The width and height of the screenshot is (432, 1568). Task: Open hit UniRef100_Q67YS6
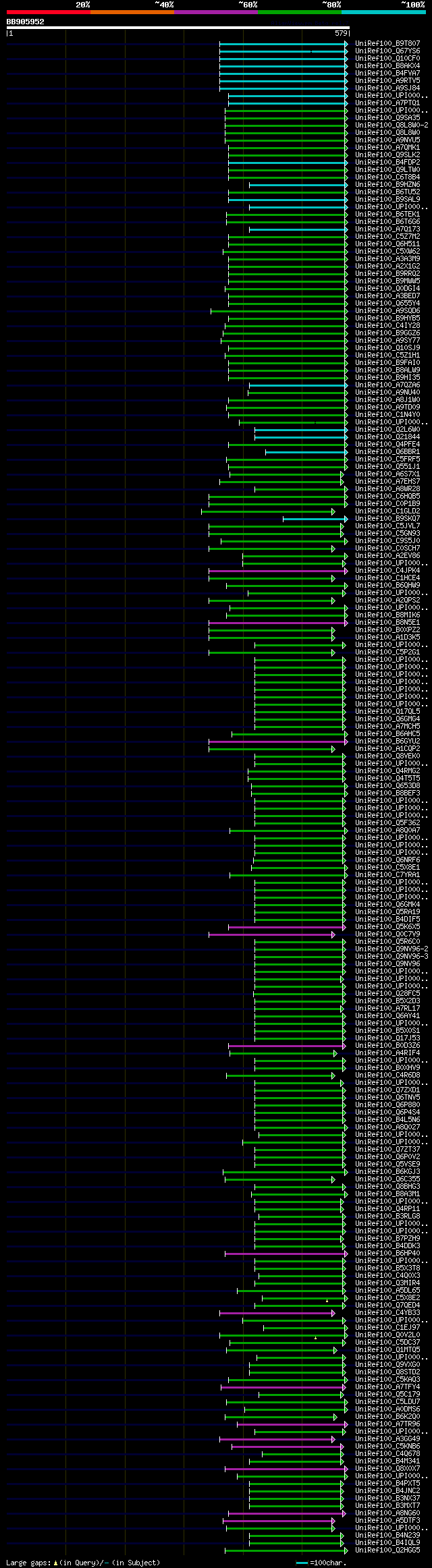tap(387, 51)
